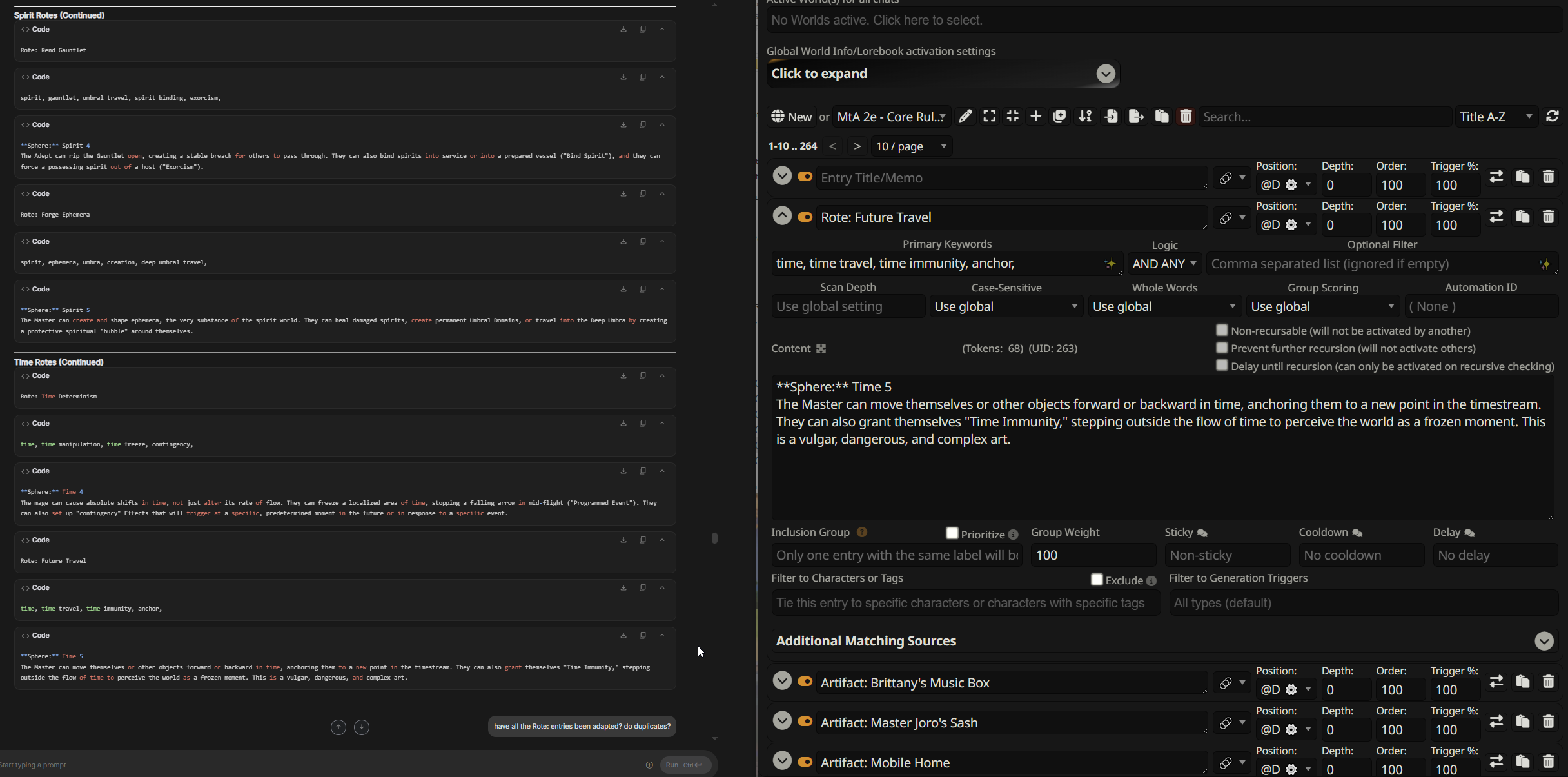Click the world info Search field
This screenshot has width=1568, height=777.
pos(1325,117)
